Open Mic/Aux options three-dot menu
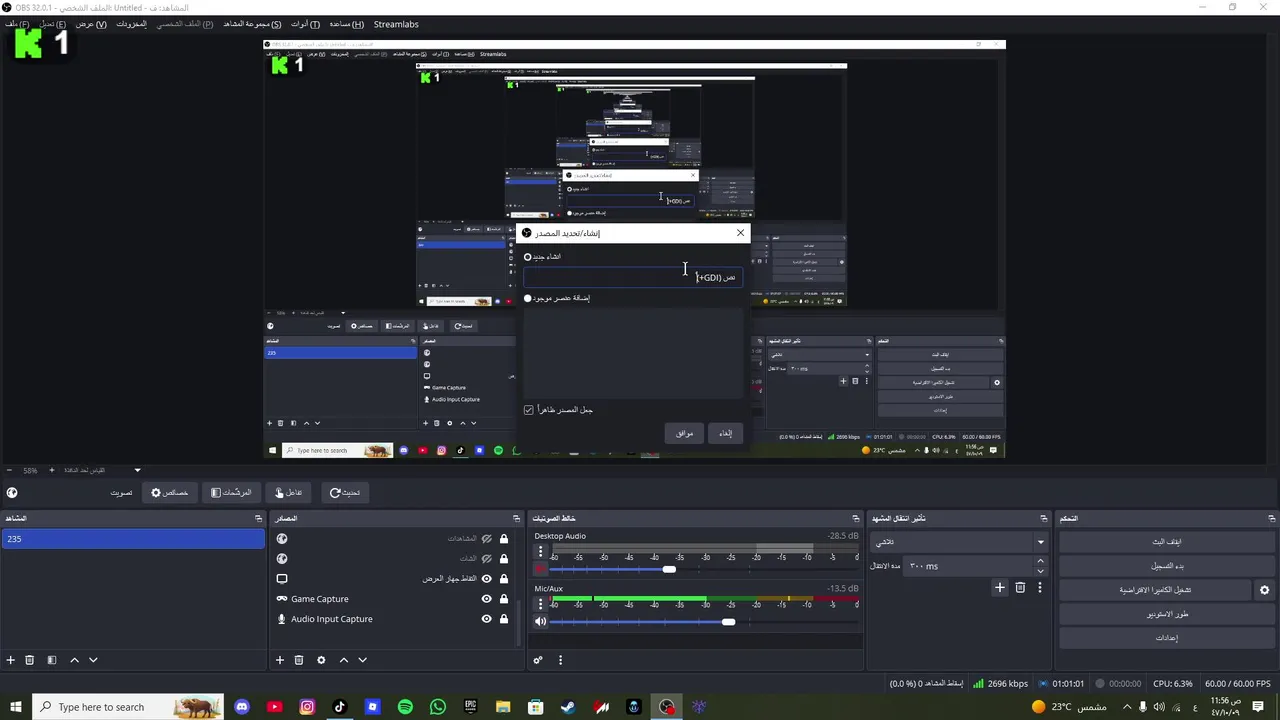Screen dimensions: 1280x720 pos(541,604)
